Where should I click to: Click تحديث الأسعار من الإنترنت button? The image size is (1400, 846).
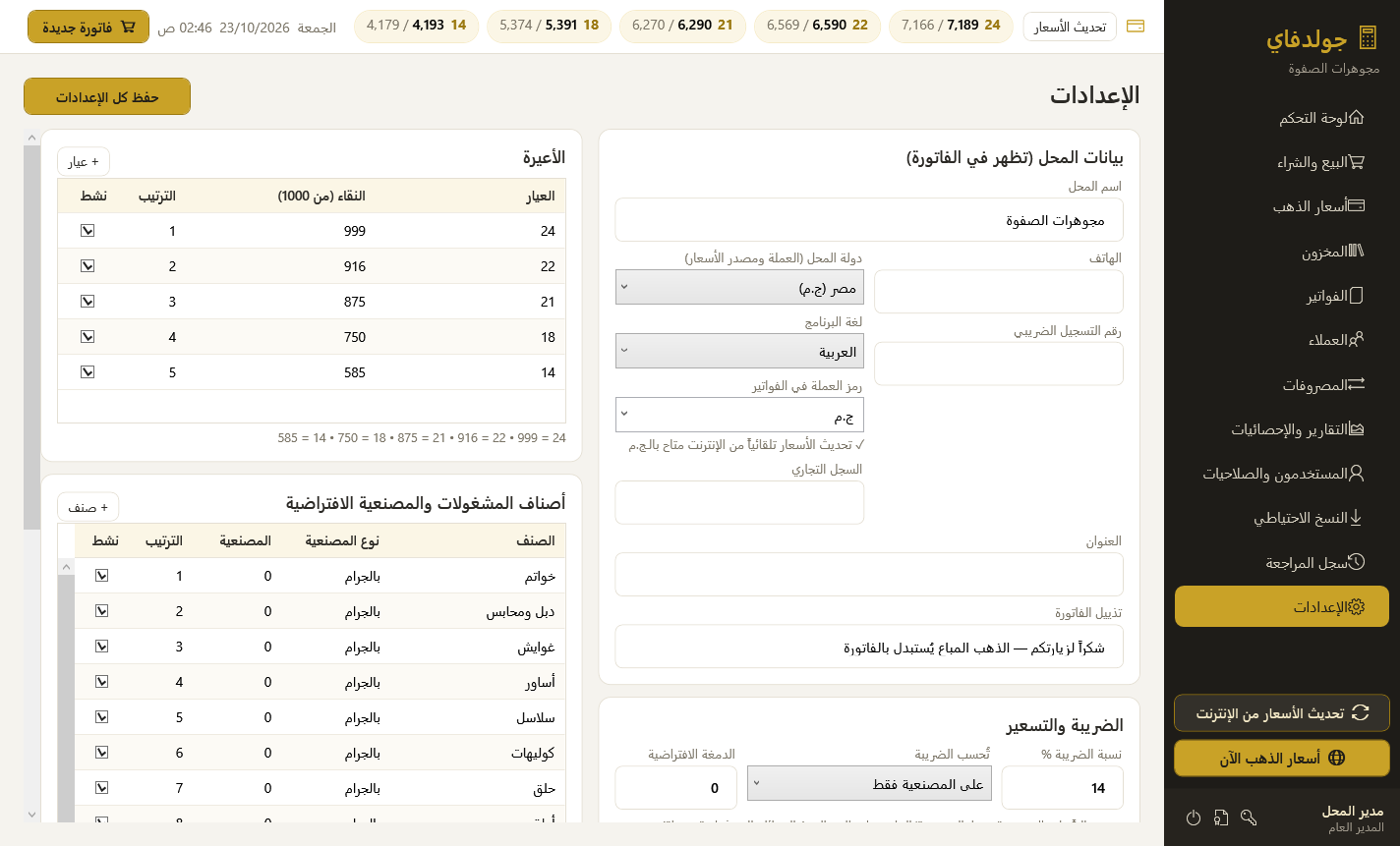point(1282,713)
